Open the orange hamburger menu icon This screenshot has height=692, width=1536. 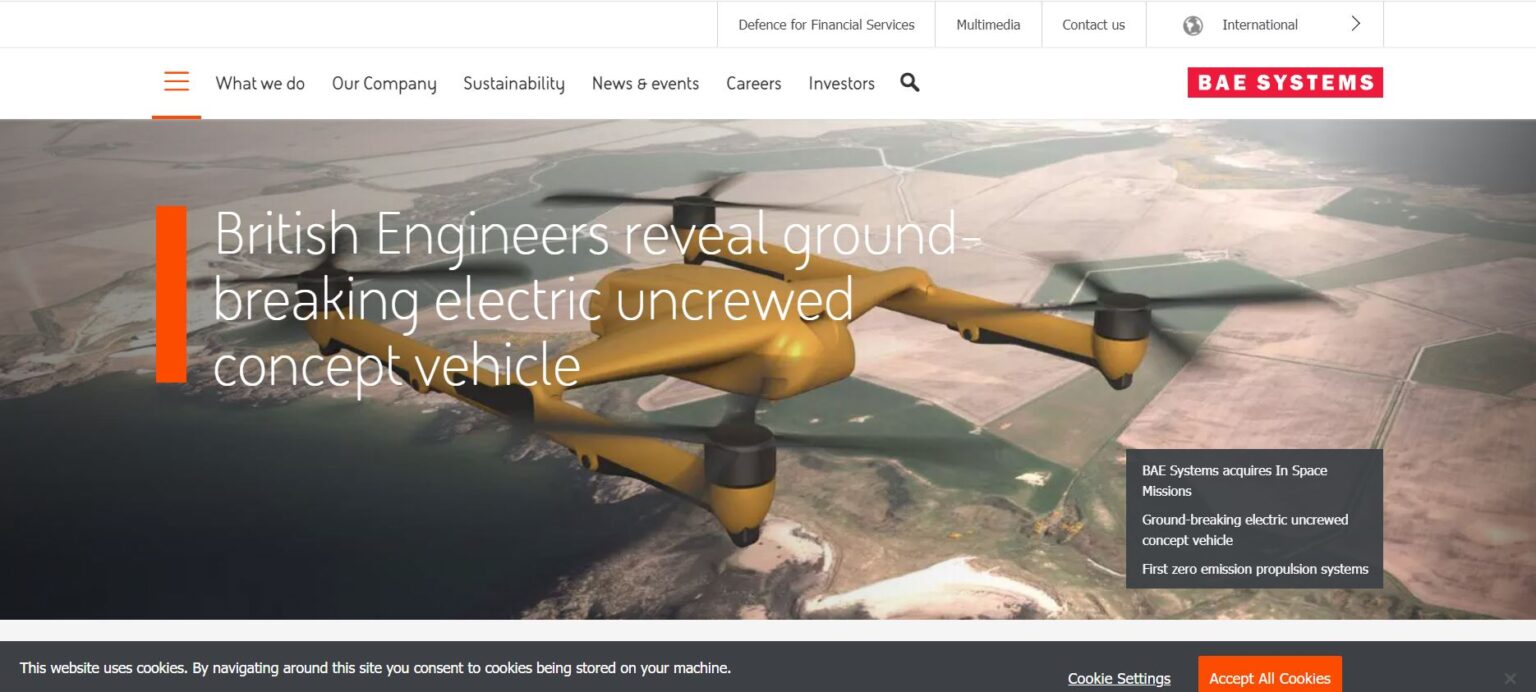176,82
